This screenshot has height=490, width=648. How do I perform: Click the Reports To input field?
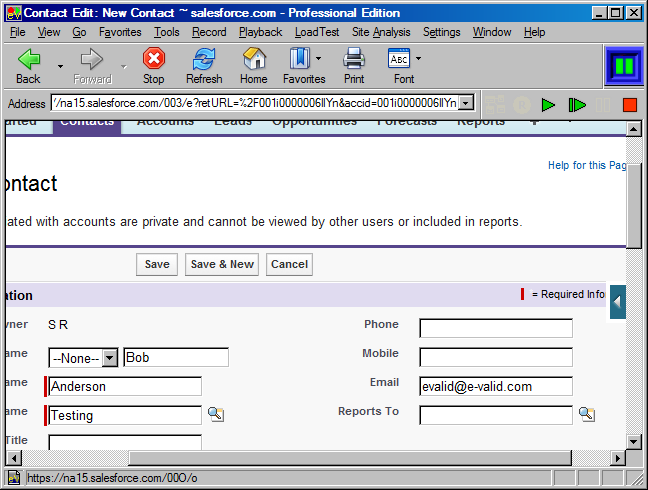coord(496,415)
